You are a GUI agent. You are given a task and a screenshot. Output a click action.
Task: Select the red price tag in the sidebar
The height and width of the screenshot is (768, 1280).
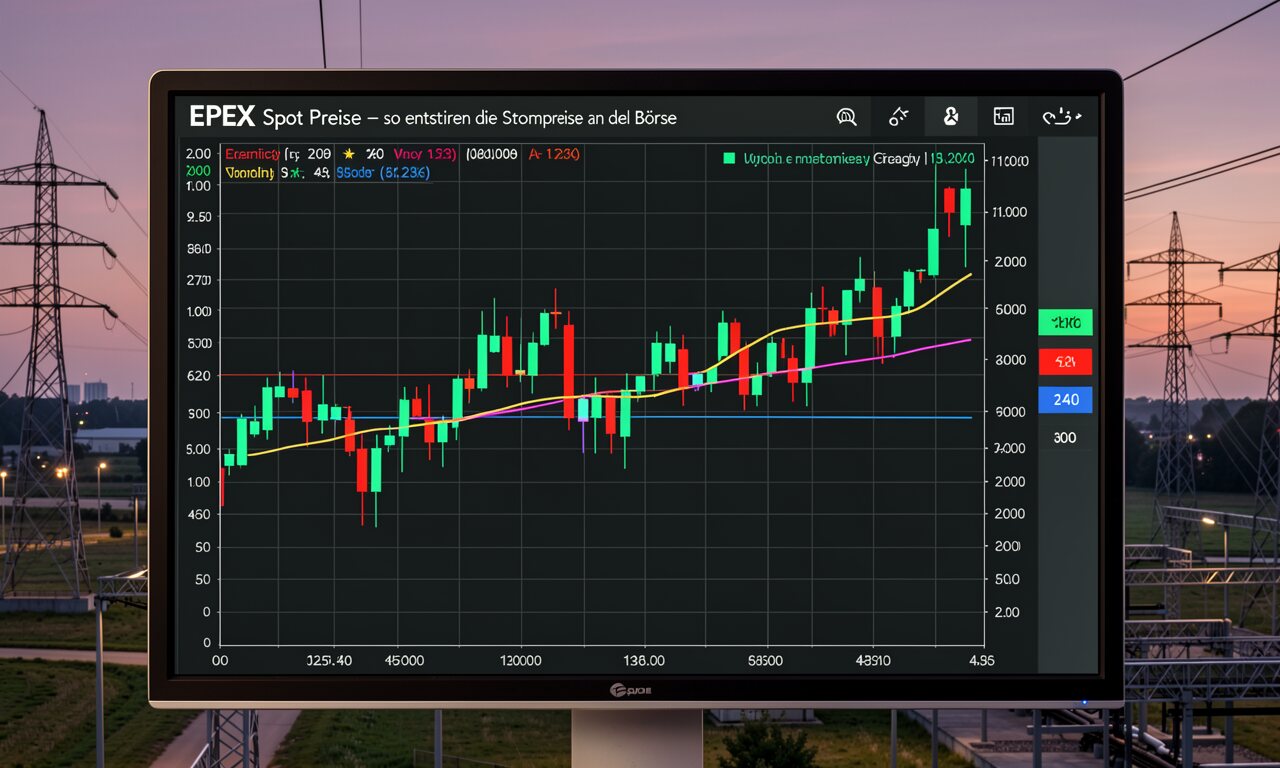(1065, 362)
